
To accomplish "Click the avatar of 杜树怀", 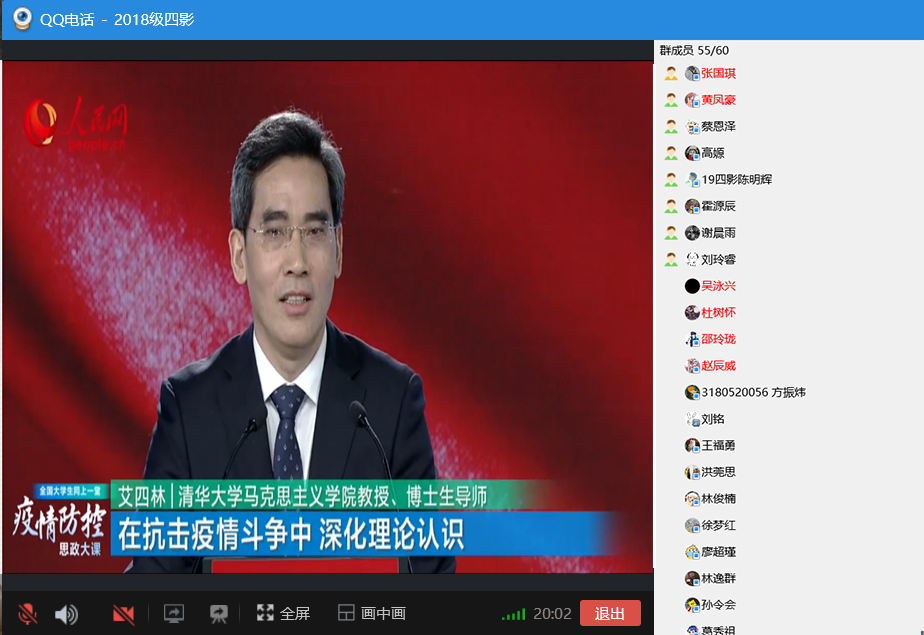I will 692,313.
